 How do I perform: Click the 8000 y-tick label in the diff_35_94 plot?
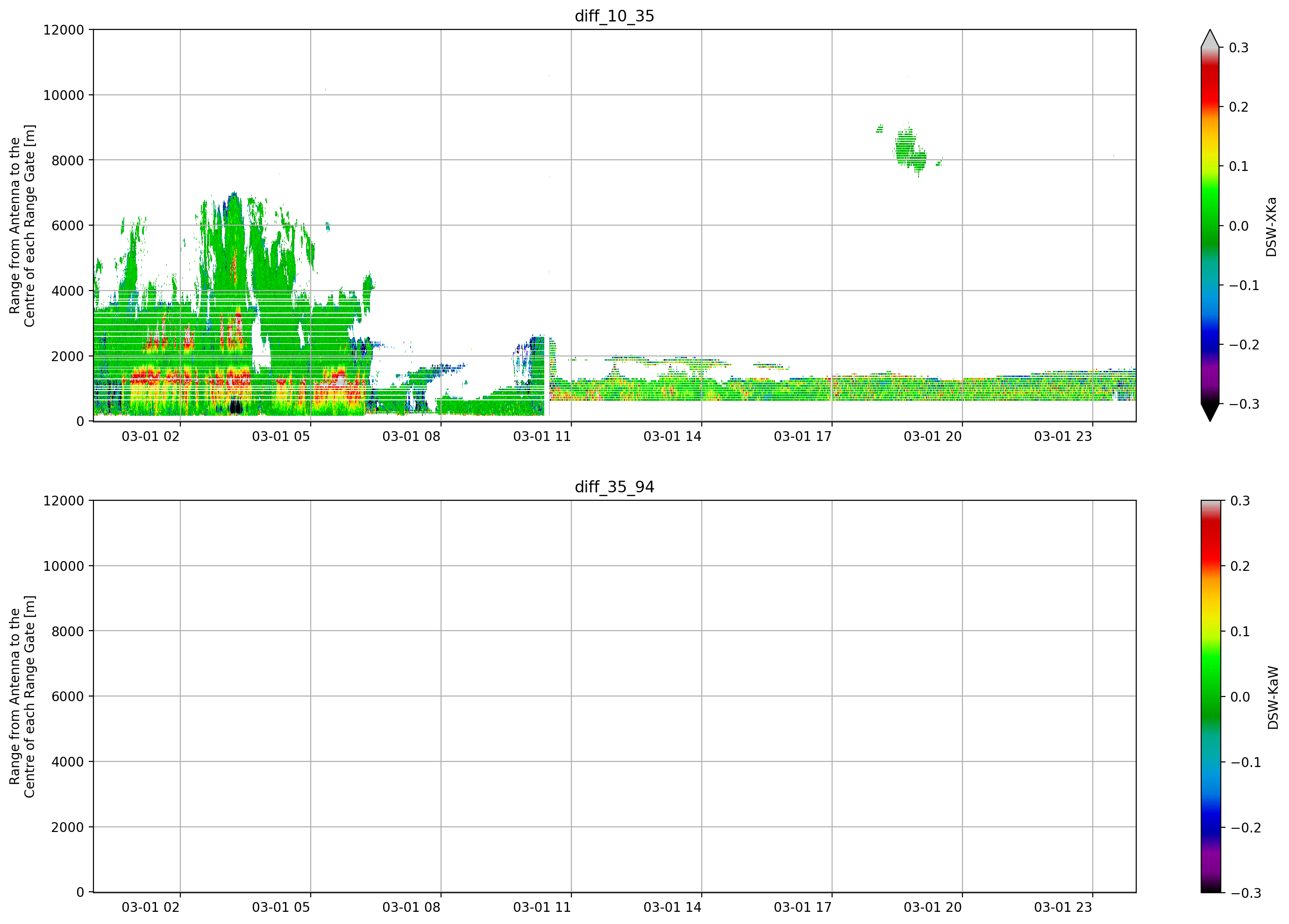68,632
